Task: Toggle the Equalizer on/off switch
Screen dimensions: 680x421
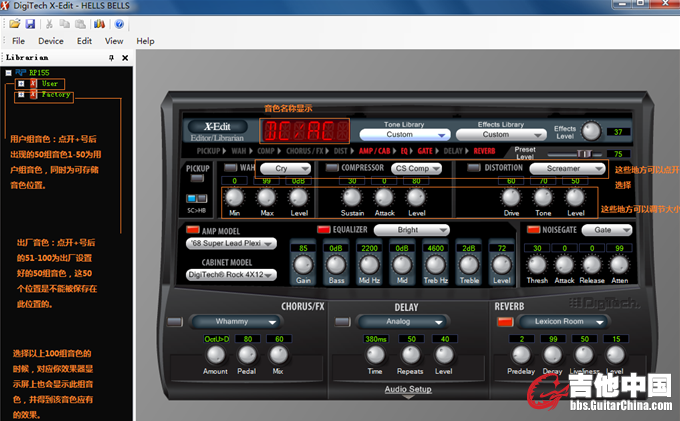Action: [324, 229]
